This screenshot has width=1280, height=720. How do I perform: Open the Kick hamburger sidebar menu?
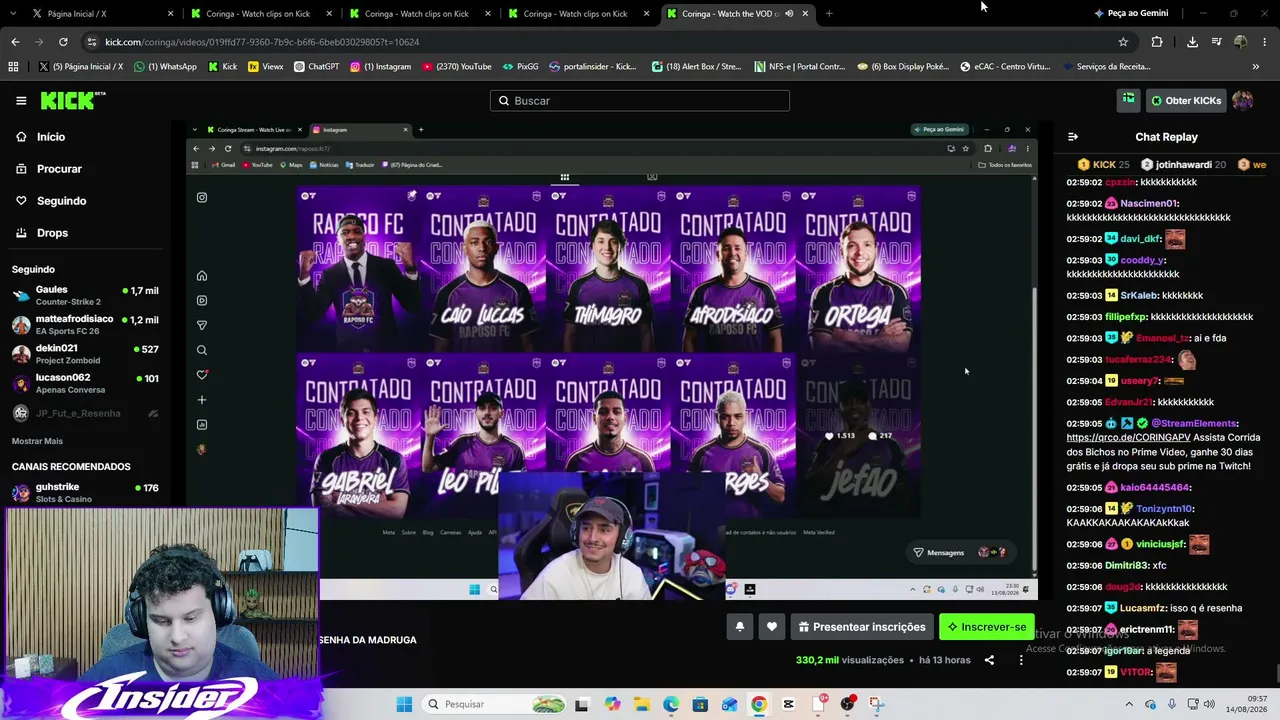(x=21, y=100)
